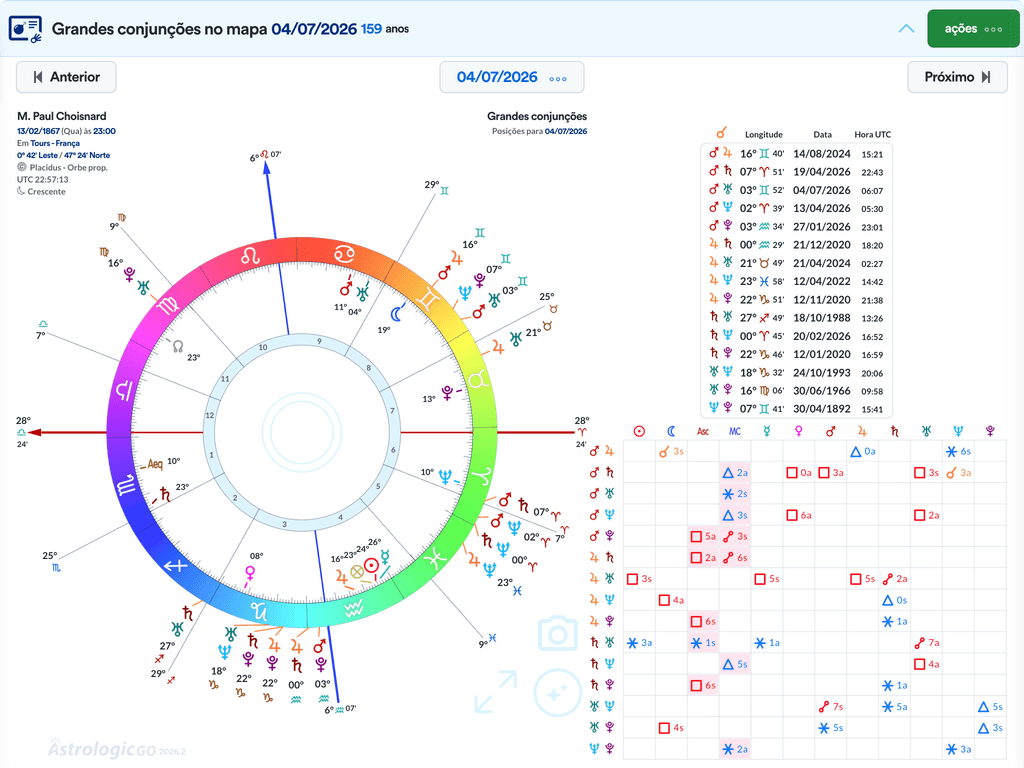The width and height of the screenshot is (1024, 768).
Task: Click the Saturn column header symbol
Action: tap(894, 431)
